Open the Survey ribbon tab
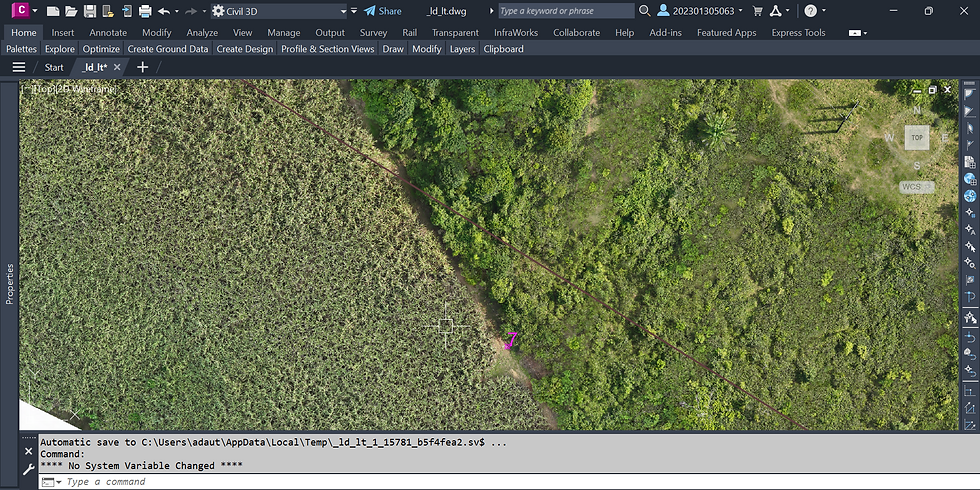Image resolution: width=980 pixels, height=490 pixels. coord(373,32)
